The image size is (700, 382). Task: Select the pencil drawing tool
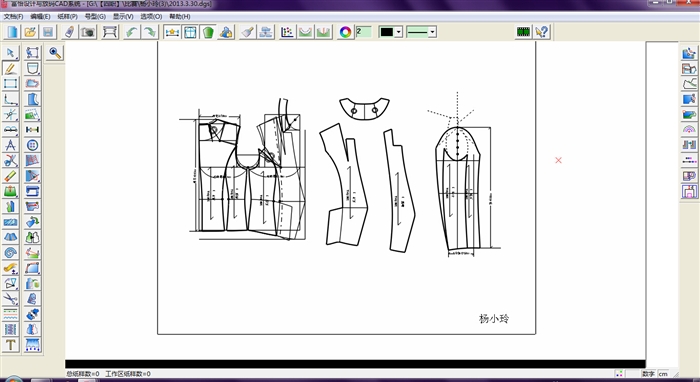pos(11,68)
